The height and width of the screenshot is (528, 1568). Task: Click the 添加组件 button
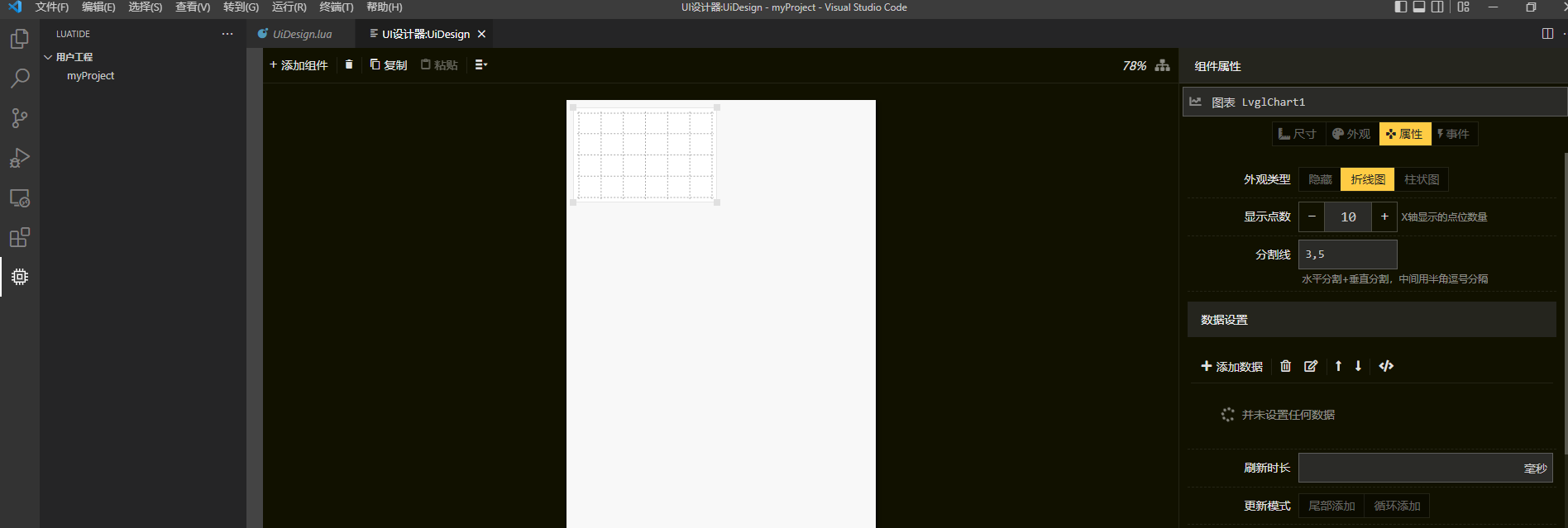[299, 64]
